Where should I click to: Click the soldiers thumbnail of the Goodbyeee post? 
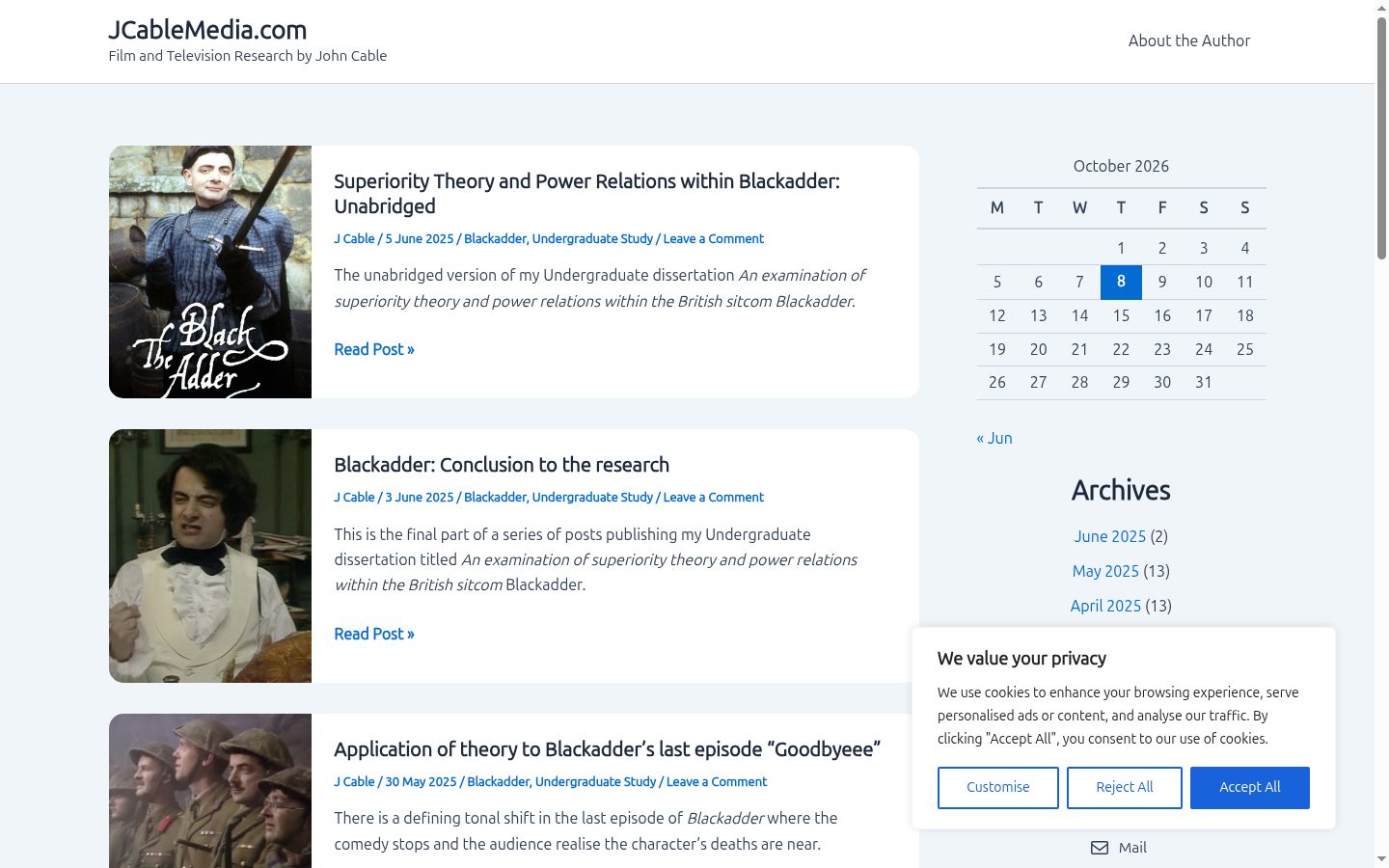pos(210,791)
